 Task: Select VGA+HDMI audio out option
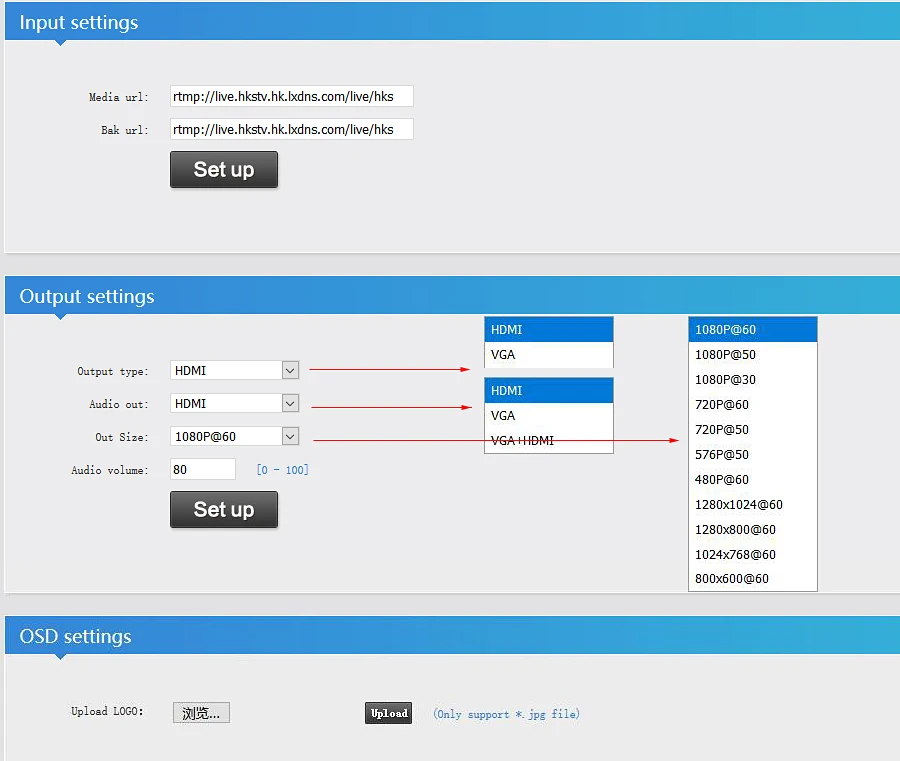point(549,440)
